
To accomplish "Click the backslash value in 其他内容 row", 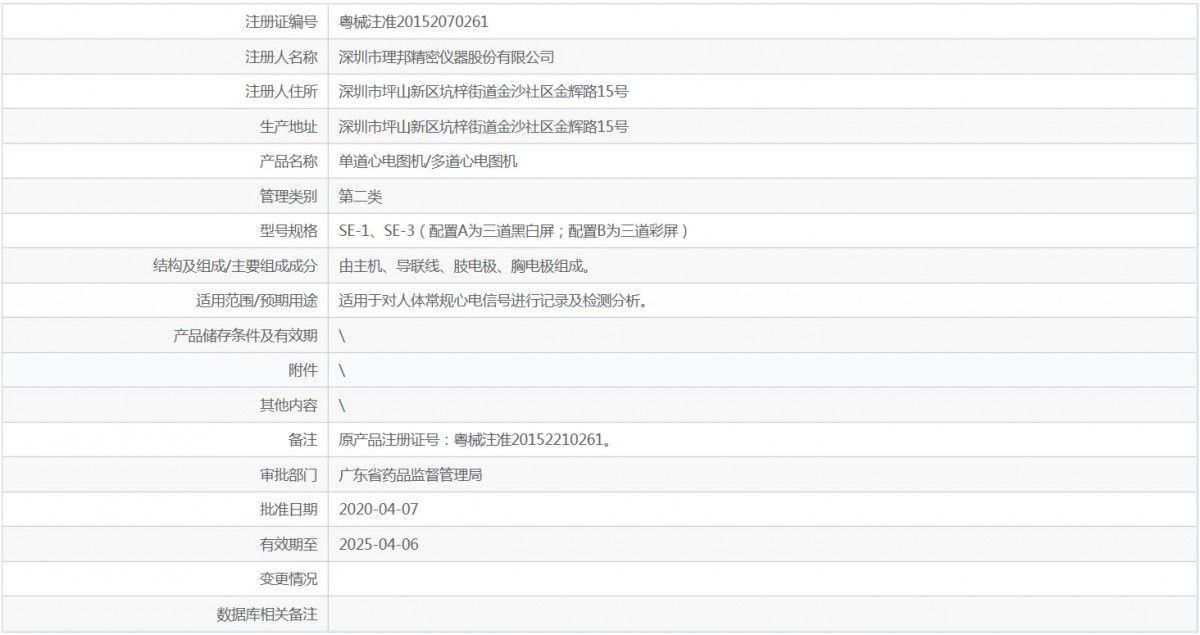I will [x=343, y=406].
